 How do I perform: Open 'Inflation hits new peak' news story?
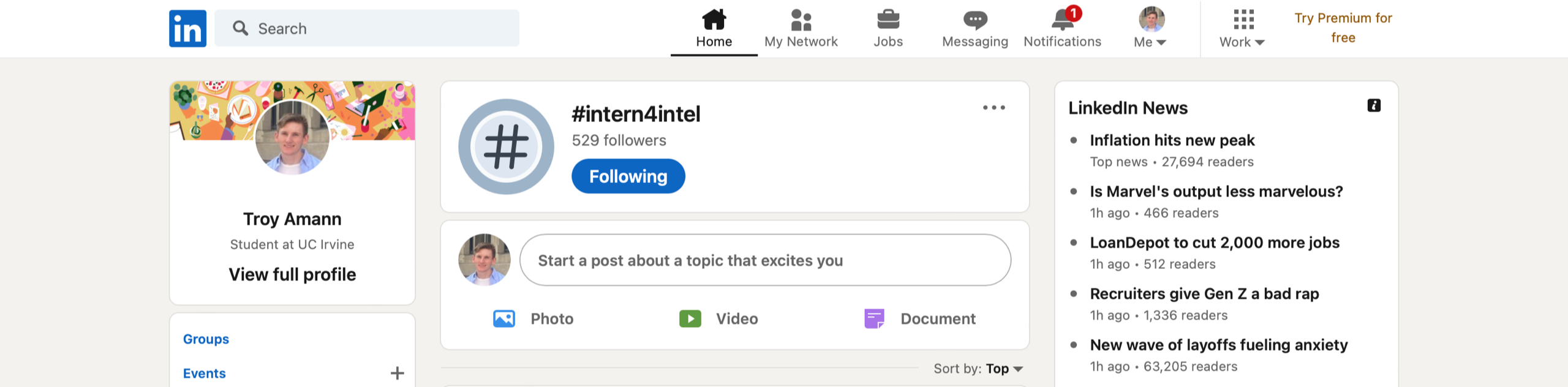(x=1172, y=140)
